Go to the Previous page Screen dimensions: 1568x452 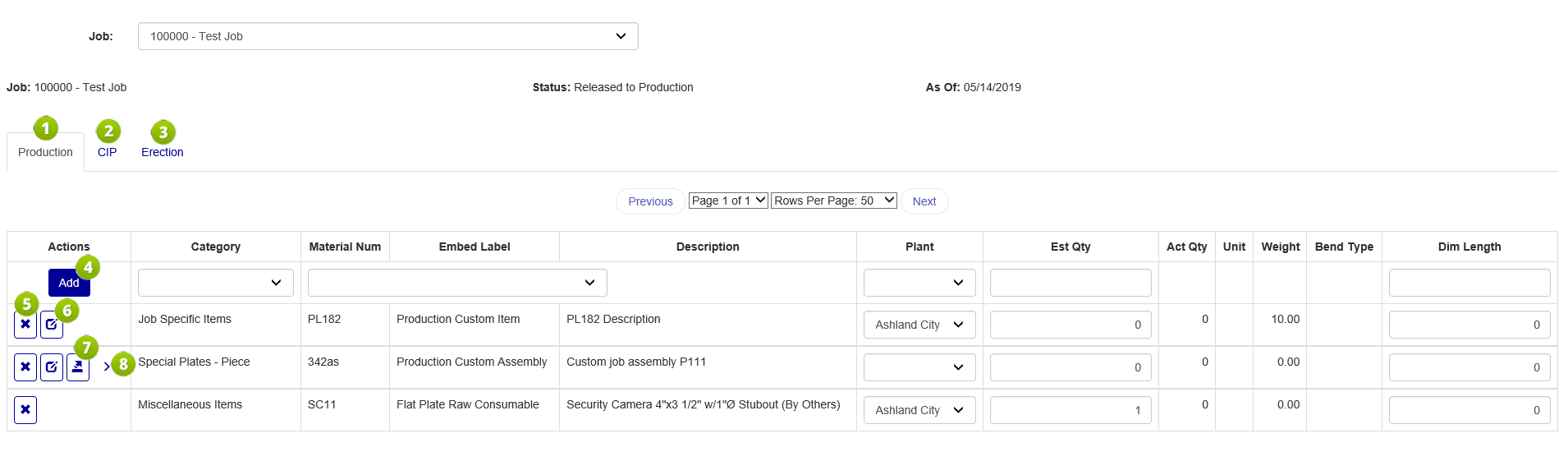click(x=650, y=201)
